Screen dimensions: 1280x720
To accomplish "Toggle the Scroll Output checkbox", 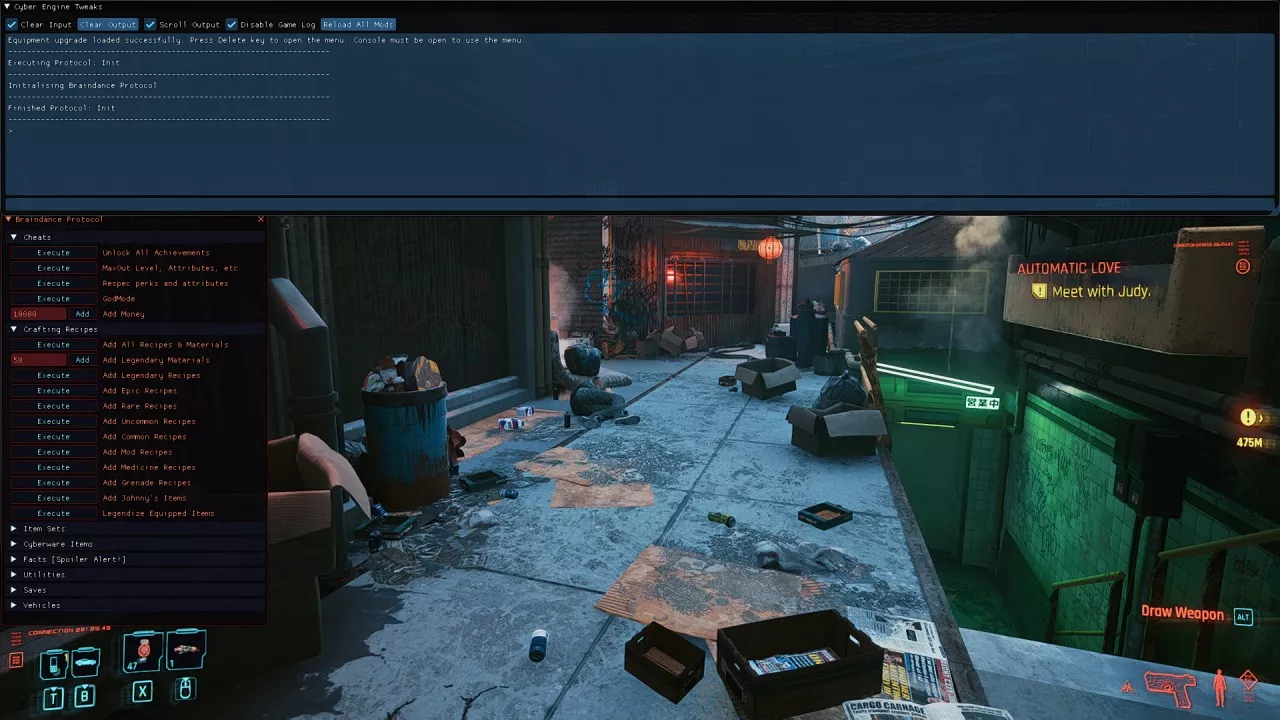I will coord(150,24).
